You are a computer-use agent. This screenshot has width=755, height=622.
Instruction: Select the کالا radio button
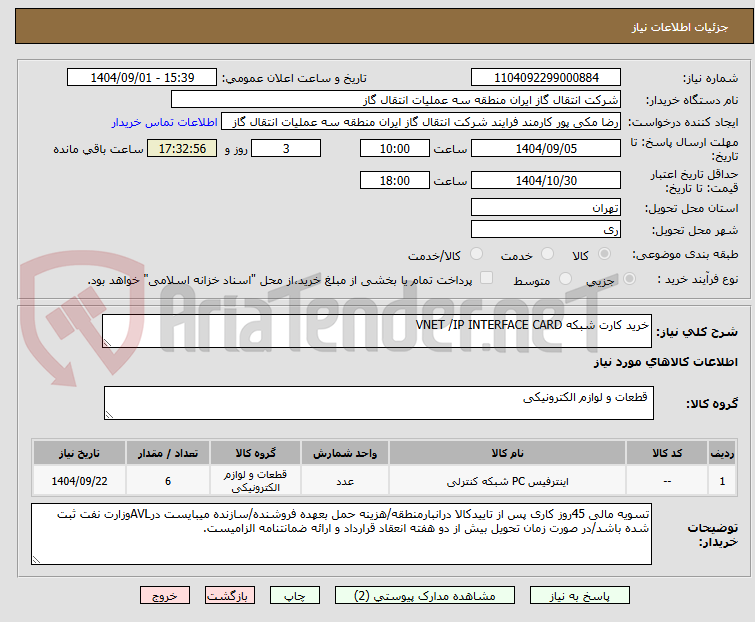(x=604, y=254)
